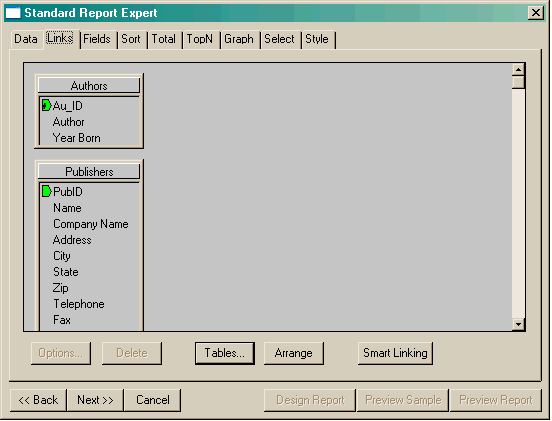Image resolution: width=552 pixels, height=421 pixels.
Task: Select the PubID field
Action: coord(68,191)
